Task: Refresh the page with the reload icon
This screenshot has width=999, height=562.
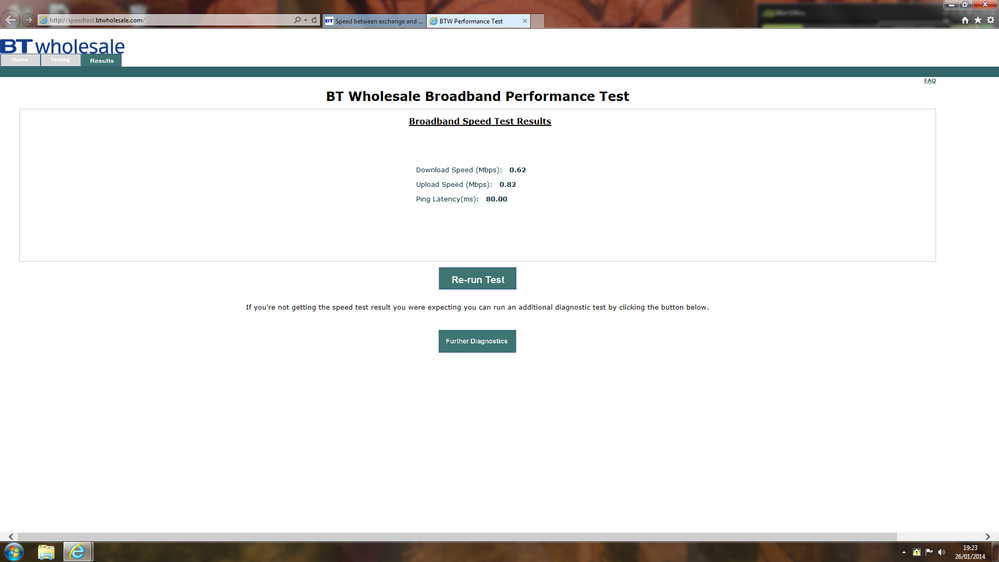Action: pyautogui.click(x=314, y=20)
